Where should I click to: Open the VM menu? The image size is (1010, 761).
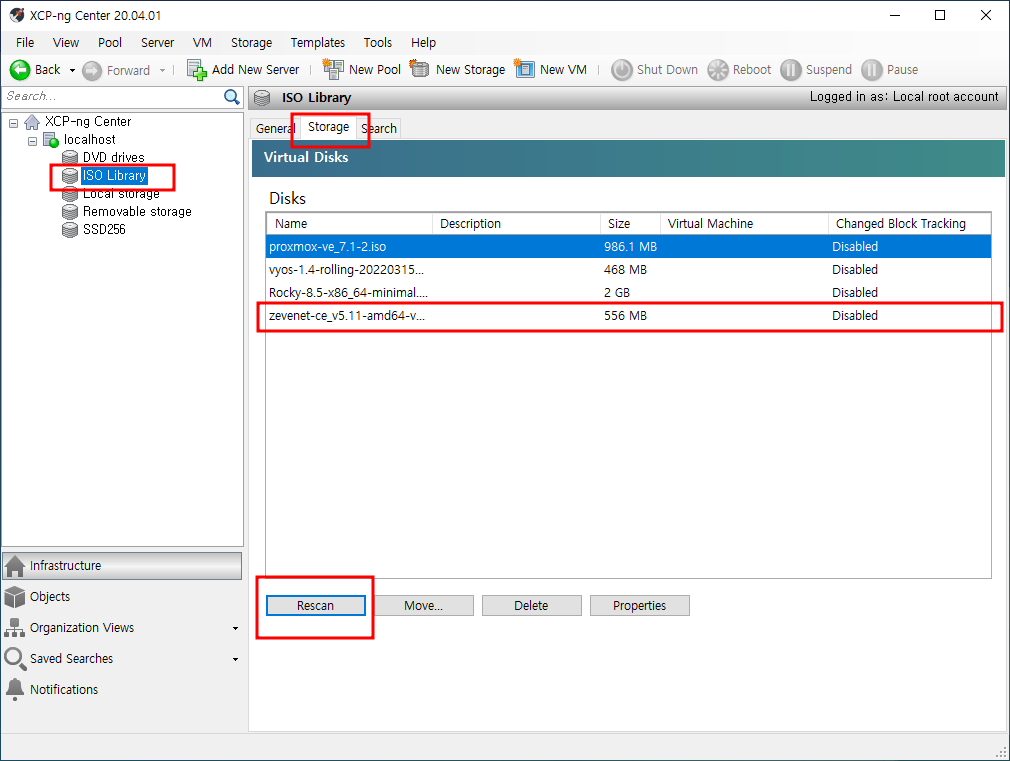click(202, 43)
